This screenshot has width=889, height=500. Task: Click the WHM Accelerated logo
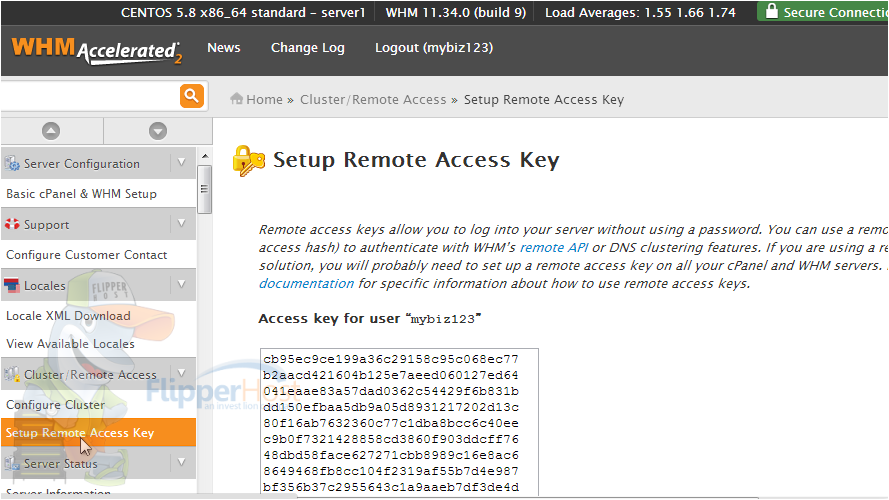click(96, 50)
